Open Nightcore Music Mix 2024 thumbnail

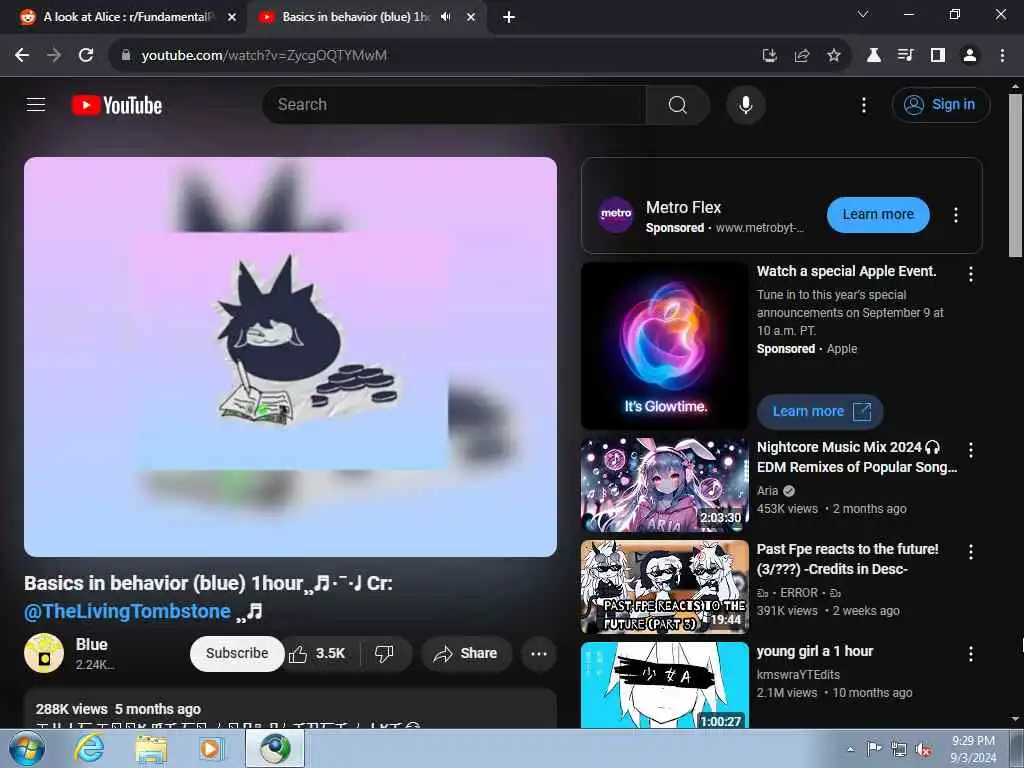(664, 485)
